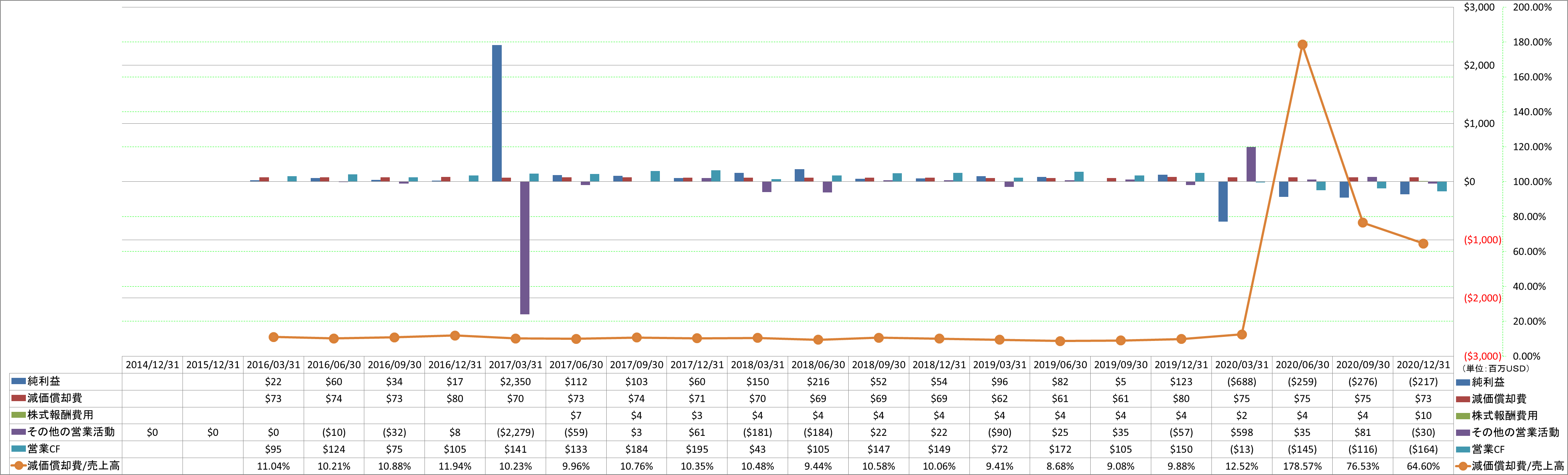This screenshot has width=1568, height=475.
Task: Click the red ($1,000) axis label
Action: pyautogui.click(x=1483, y=240)
